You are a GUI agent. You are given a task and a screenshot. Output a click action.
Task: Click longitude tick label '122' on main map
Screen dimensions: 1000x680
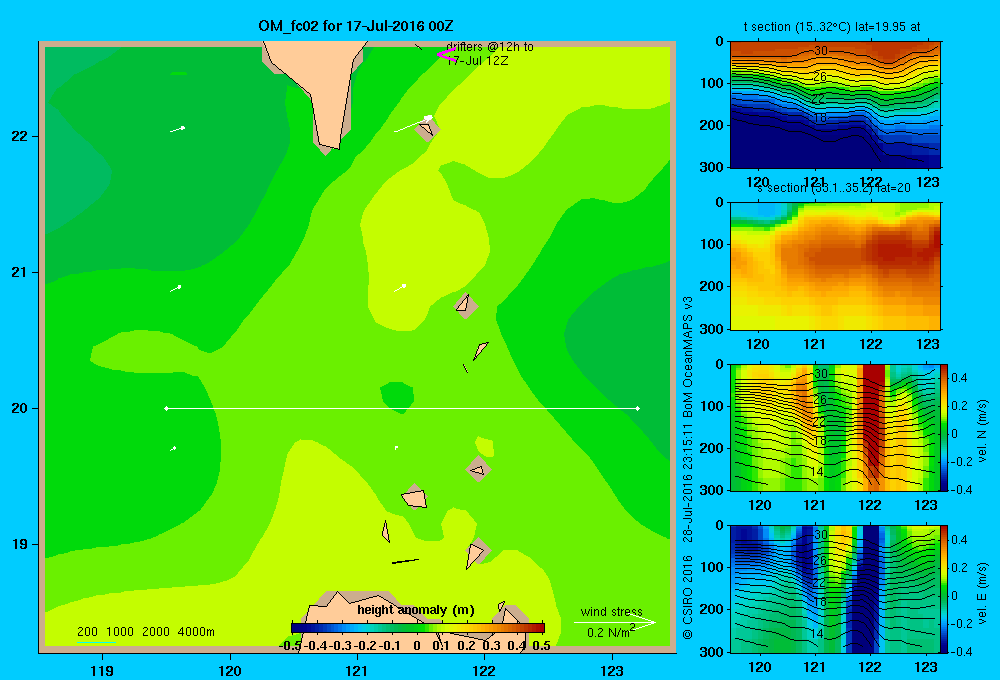pos(484,670)
